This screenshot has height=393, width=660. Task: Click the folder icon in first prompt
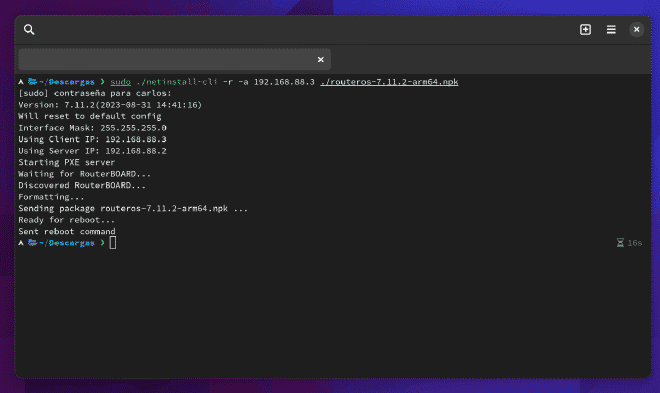tap(32, 82)
